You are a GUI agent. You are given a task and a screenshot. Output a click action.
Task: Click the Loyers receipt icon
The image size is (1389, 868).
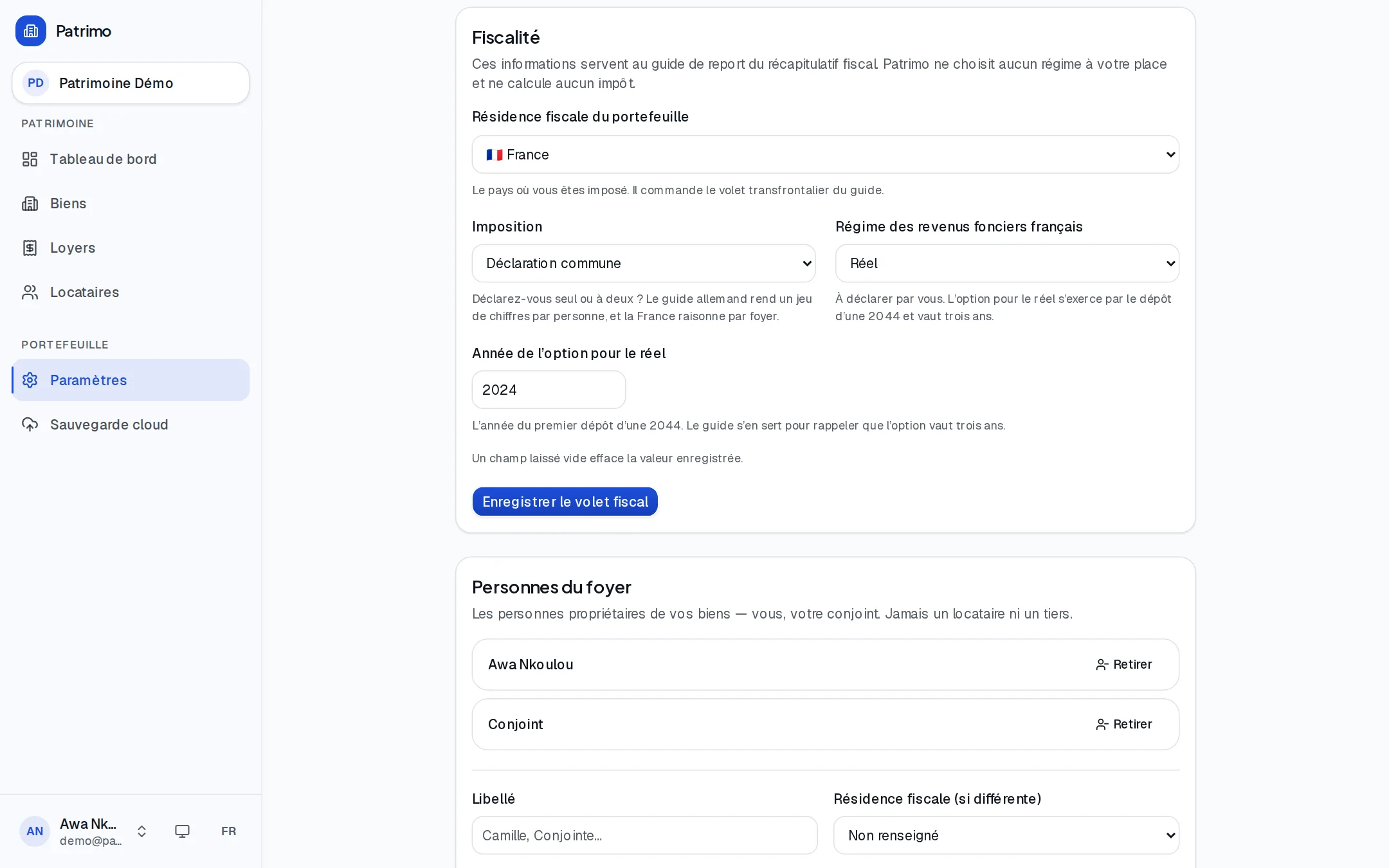click(30, 248)
